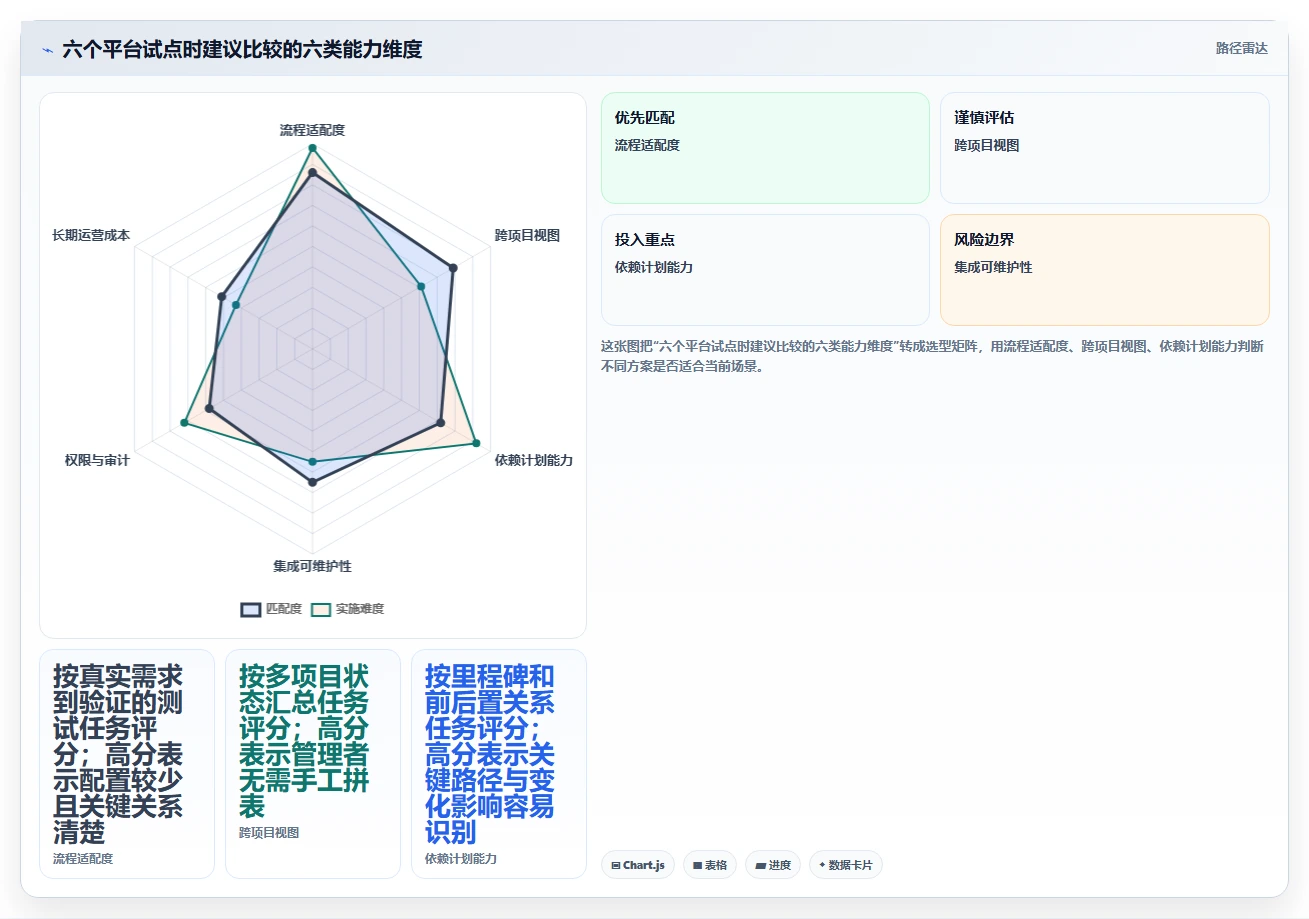Click the 路径雷达 label in header
This screenshot has height=919, width=1309.
(1241, 48)
